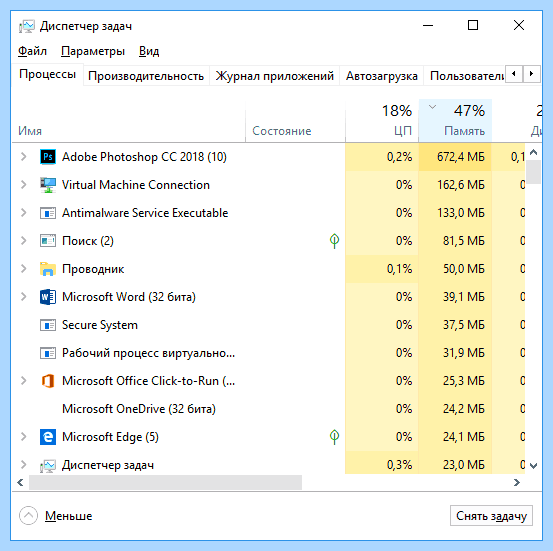The image size is (553, 551).
Task: Click the Microsoft Edge process icon
Action: click(48, 437)
